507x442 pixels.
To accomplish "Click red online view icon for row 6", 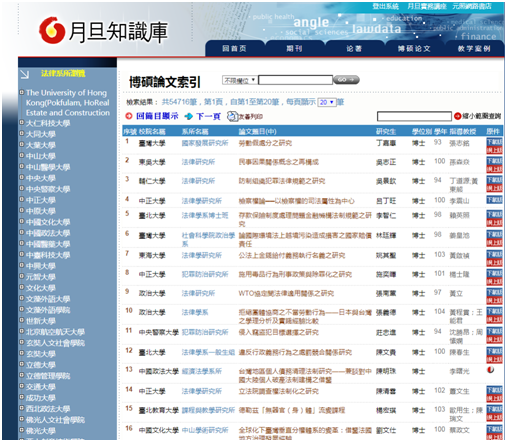I will coord(494,242).
